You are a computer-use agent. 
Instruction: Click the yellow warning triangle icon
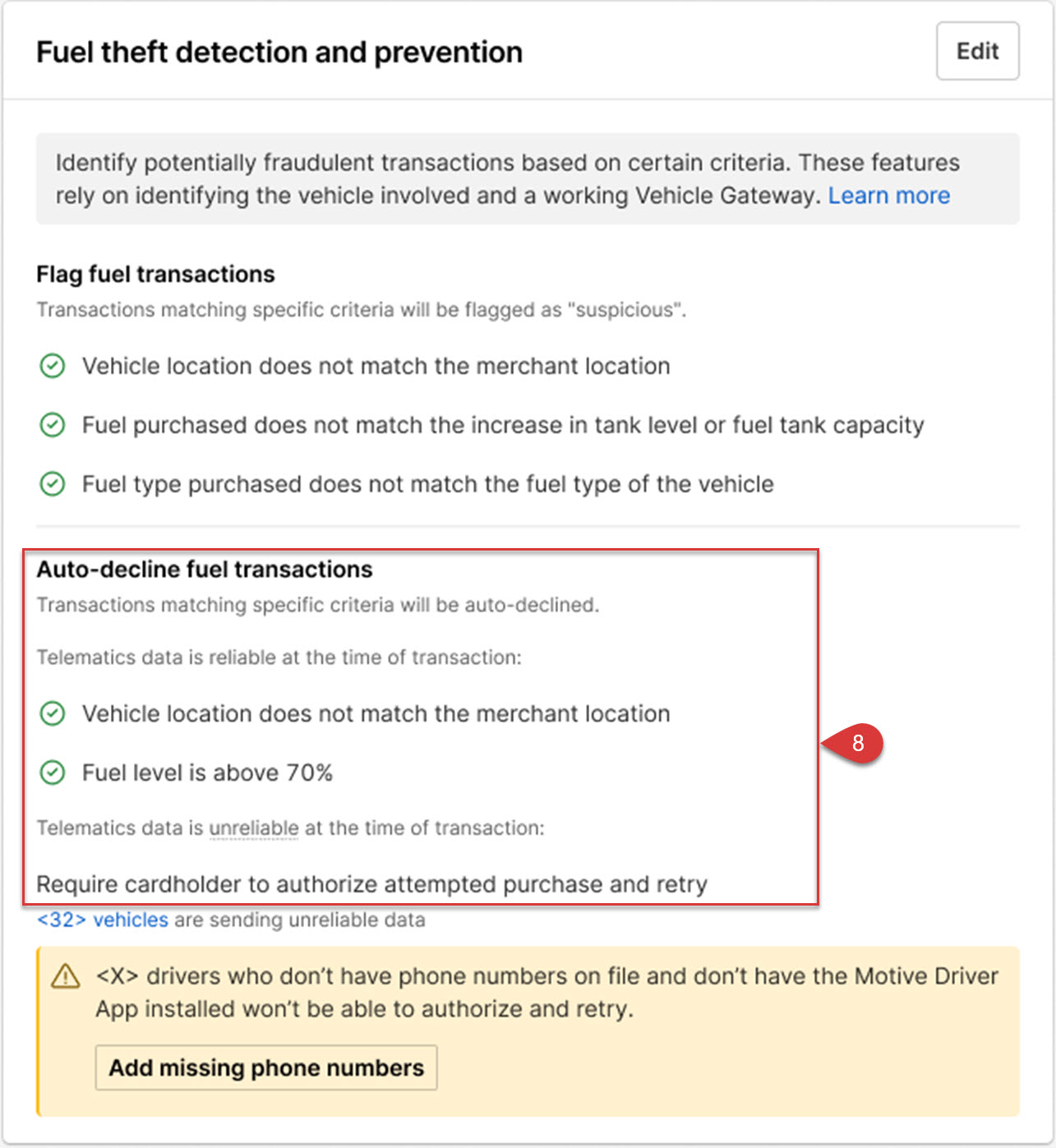[66, 976]
